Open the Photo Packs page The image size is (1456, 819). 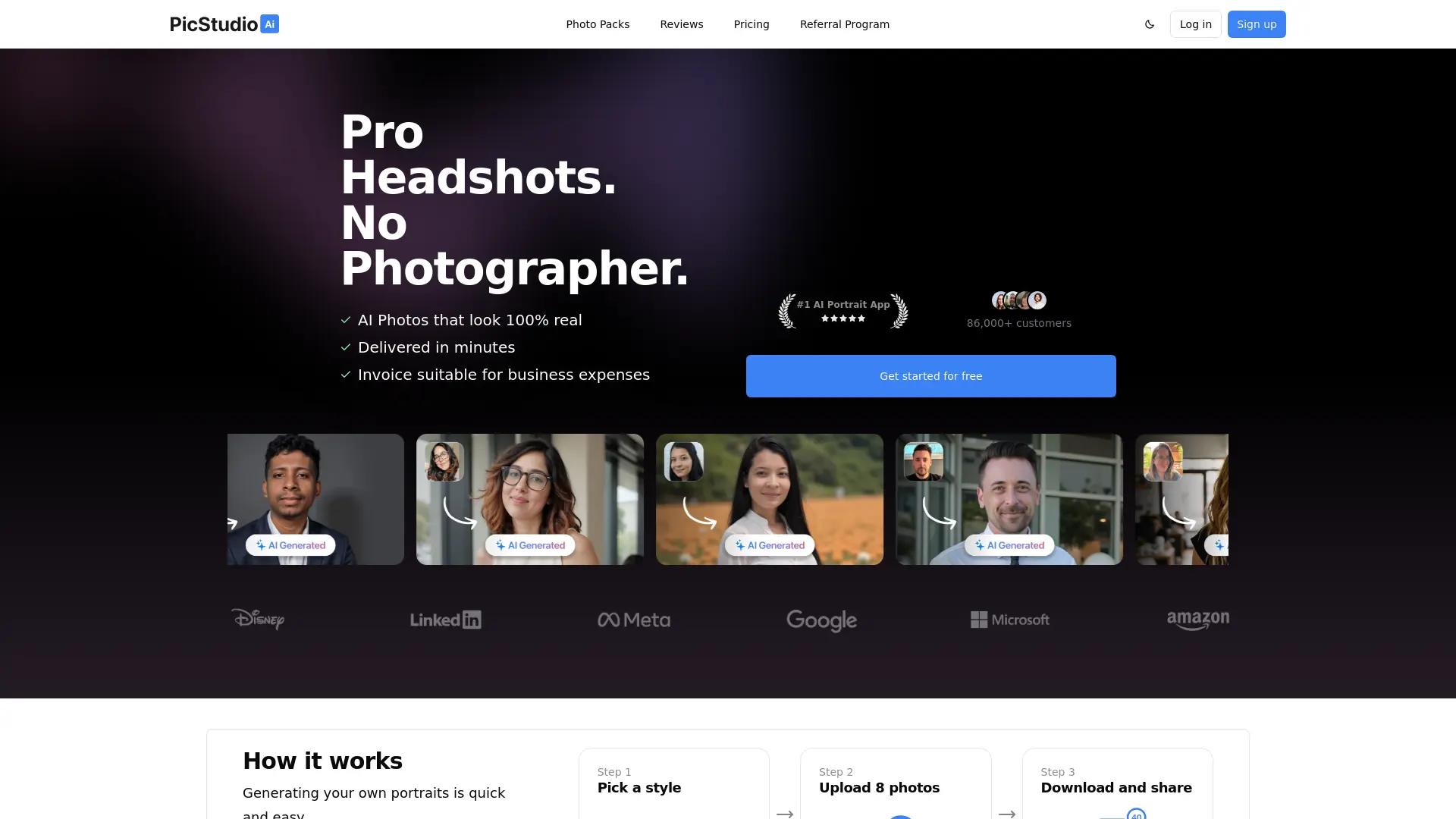pyautogui.click(x=597, y=24)
